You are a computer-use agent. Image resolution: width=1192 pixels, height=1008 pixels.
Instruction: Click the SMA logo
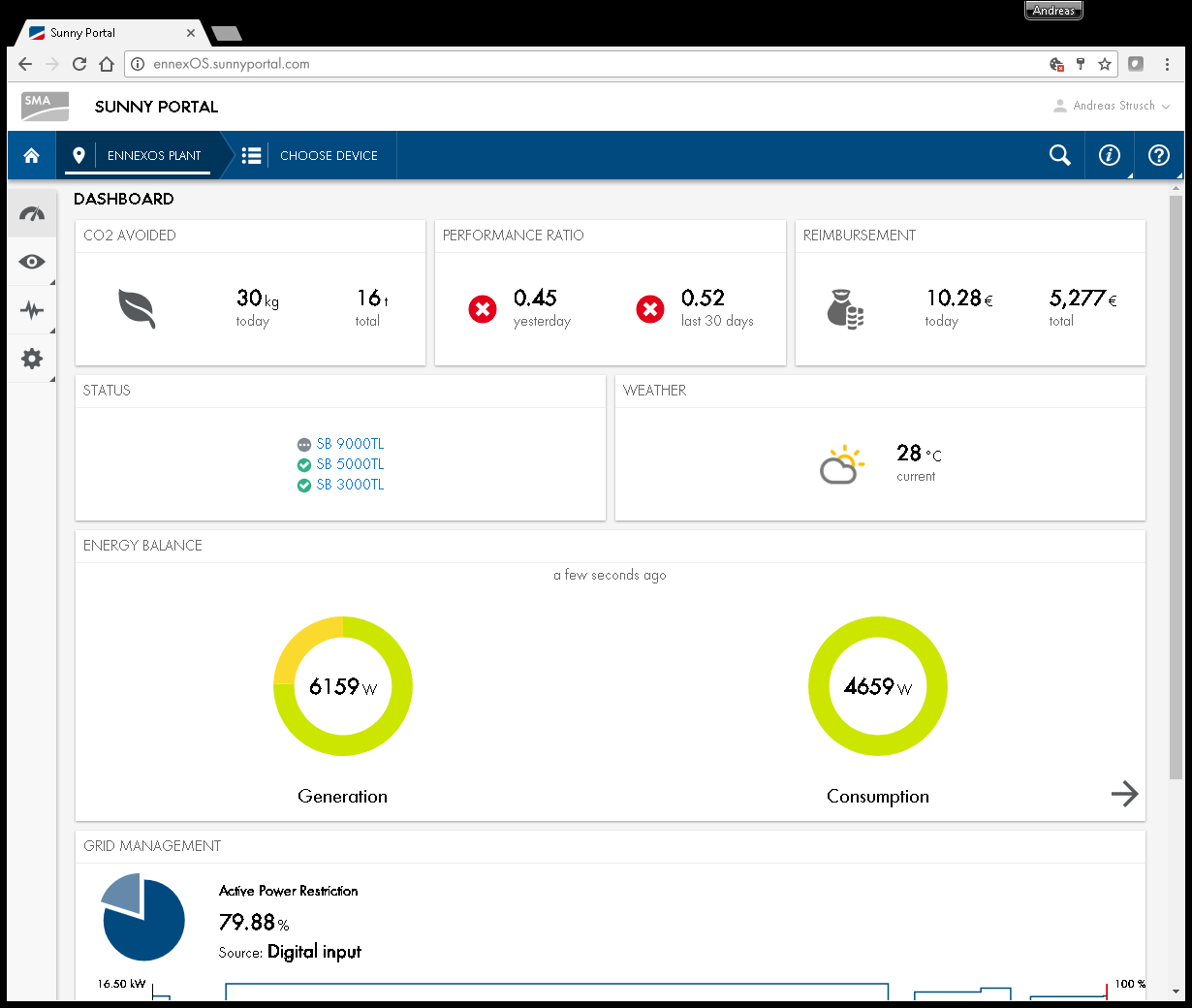pos(45,107)
